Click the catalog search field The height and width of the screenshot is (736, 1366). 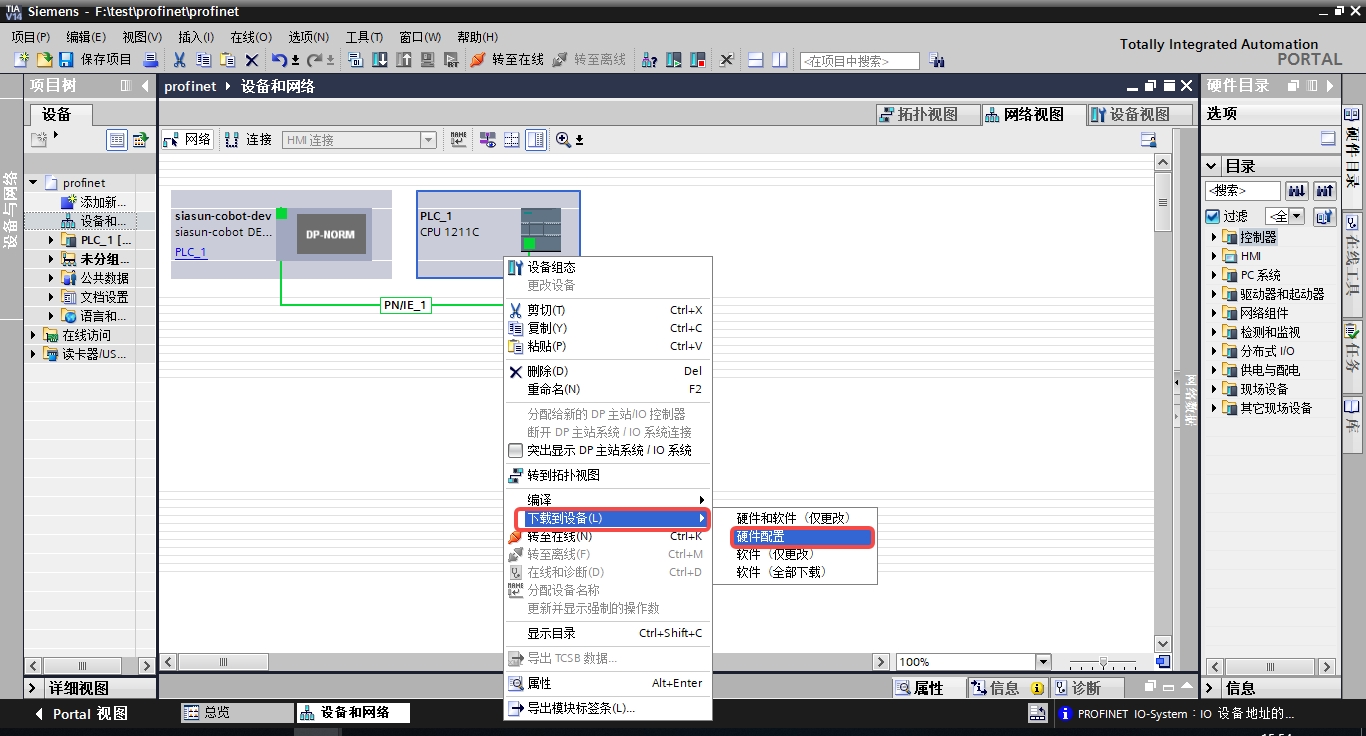1243,190
